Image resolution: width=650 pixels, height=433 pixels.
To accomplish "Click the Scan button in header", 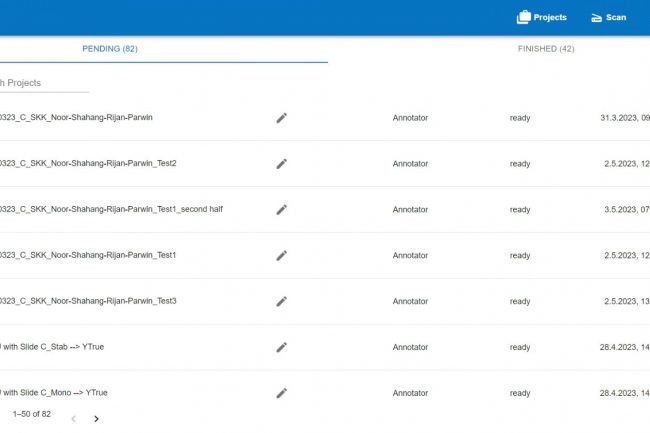I will (608, 17).
